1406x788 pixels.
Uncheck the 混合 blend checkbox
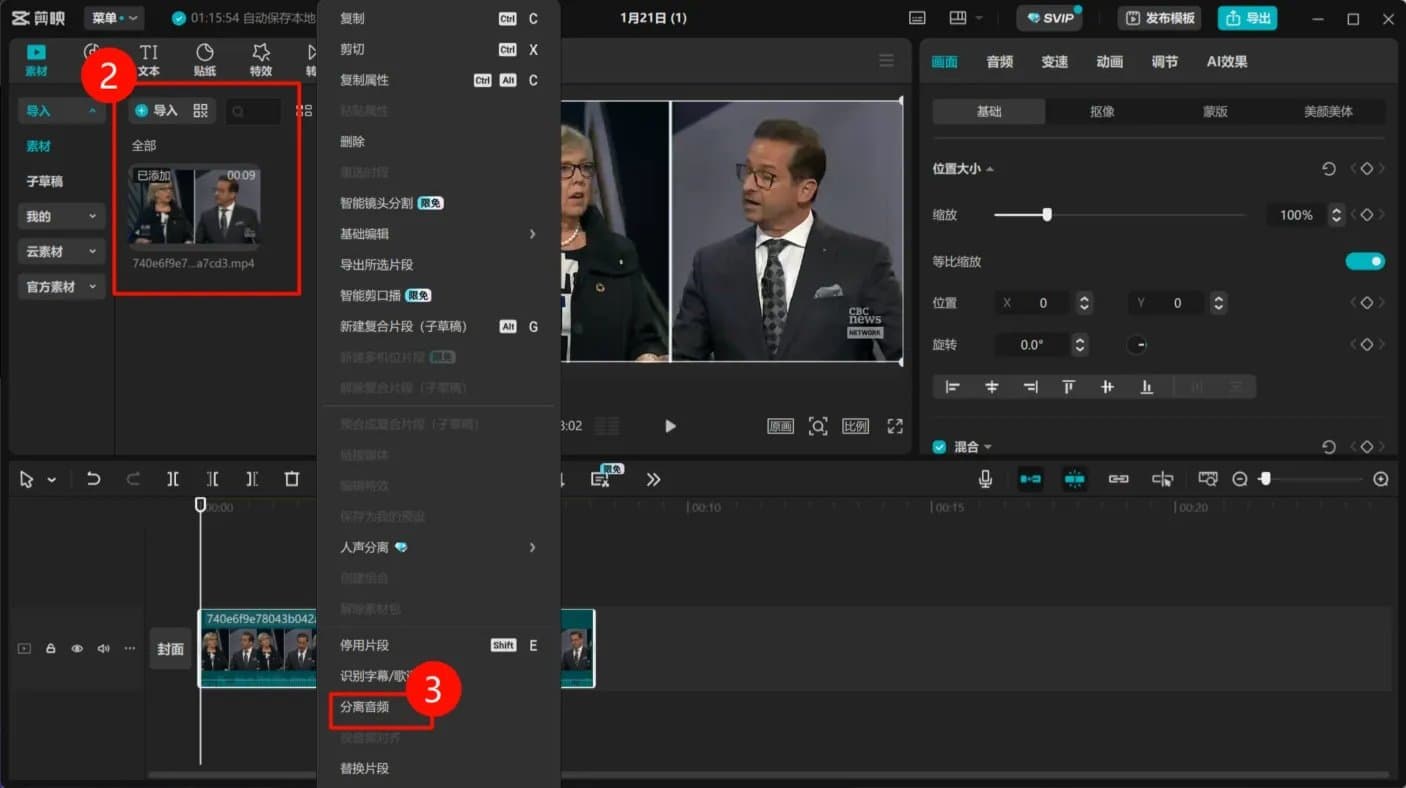(x=939, y=447)
